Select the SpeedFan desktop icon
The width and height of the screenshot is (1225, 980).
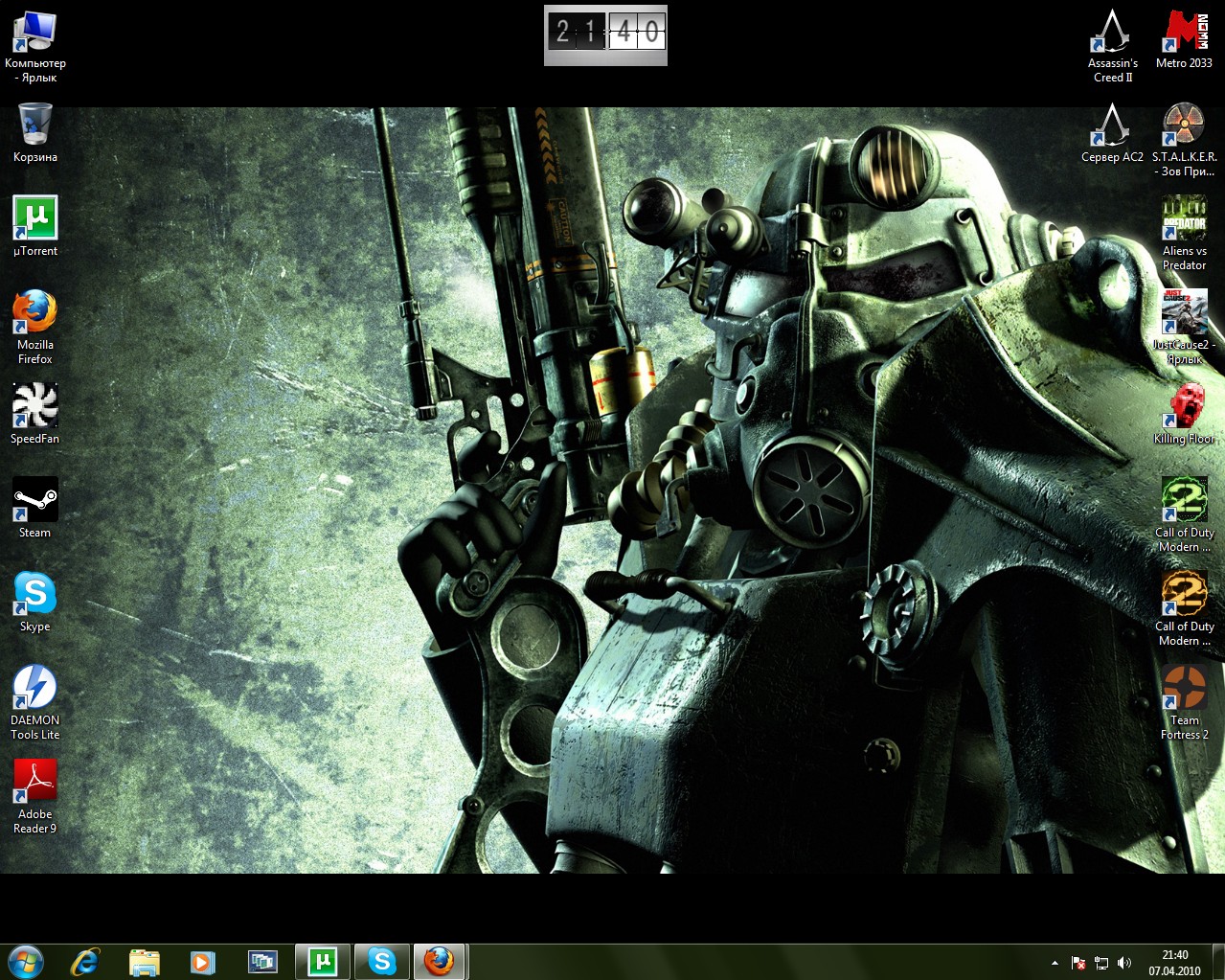click(35, 406)
